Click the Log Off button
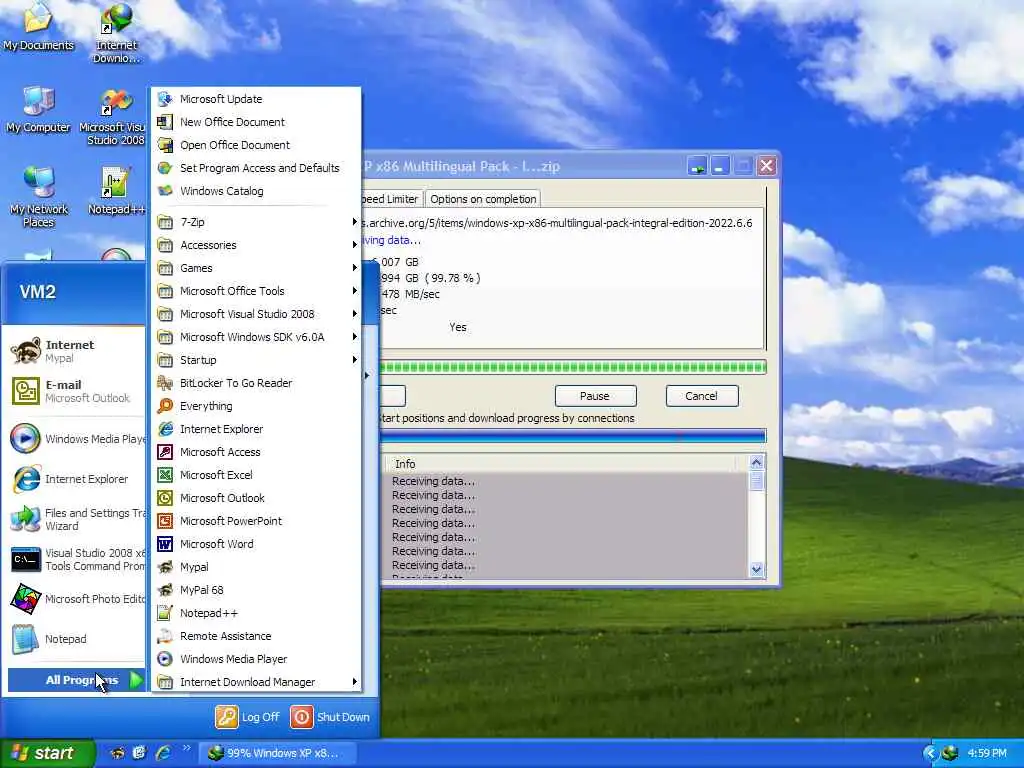Viewport: 1024px width, 768px height. [248, 716]
